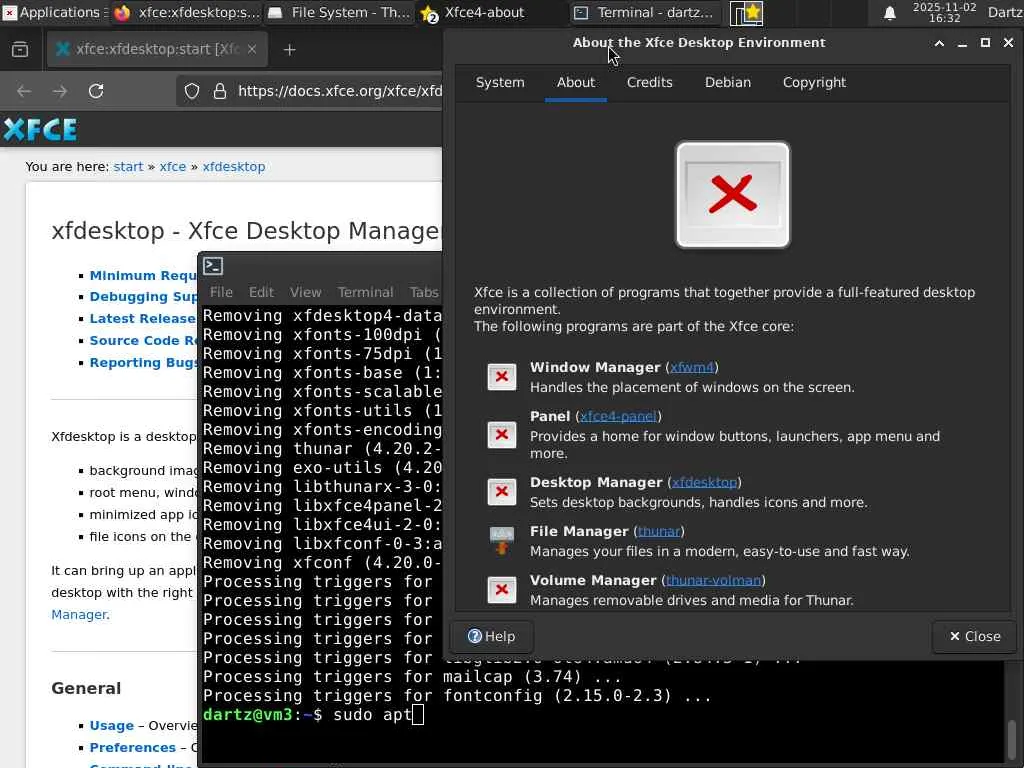
Task: Click the Xfce4-about star icon in taskbar
Action: 429,13
